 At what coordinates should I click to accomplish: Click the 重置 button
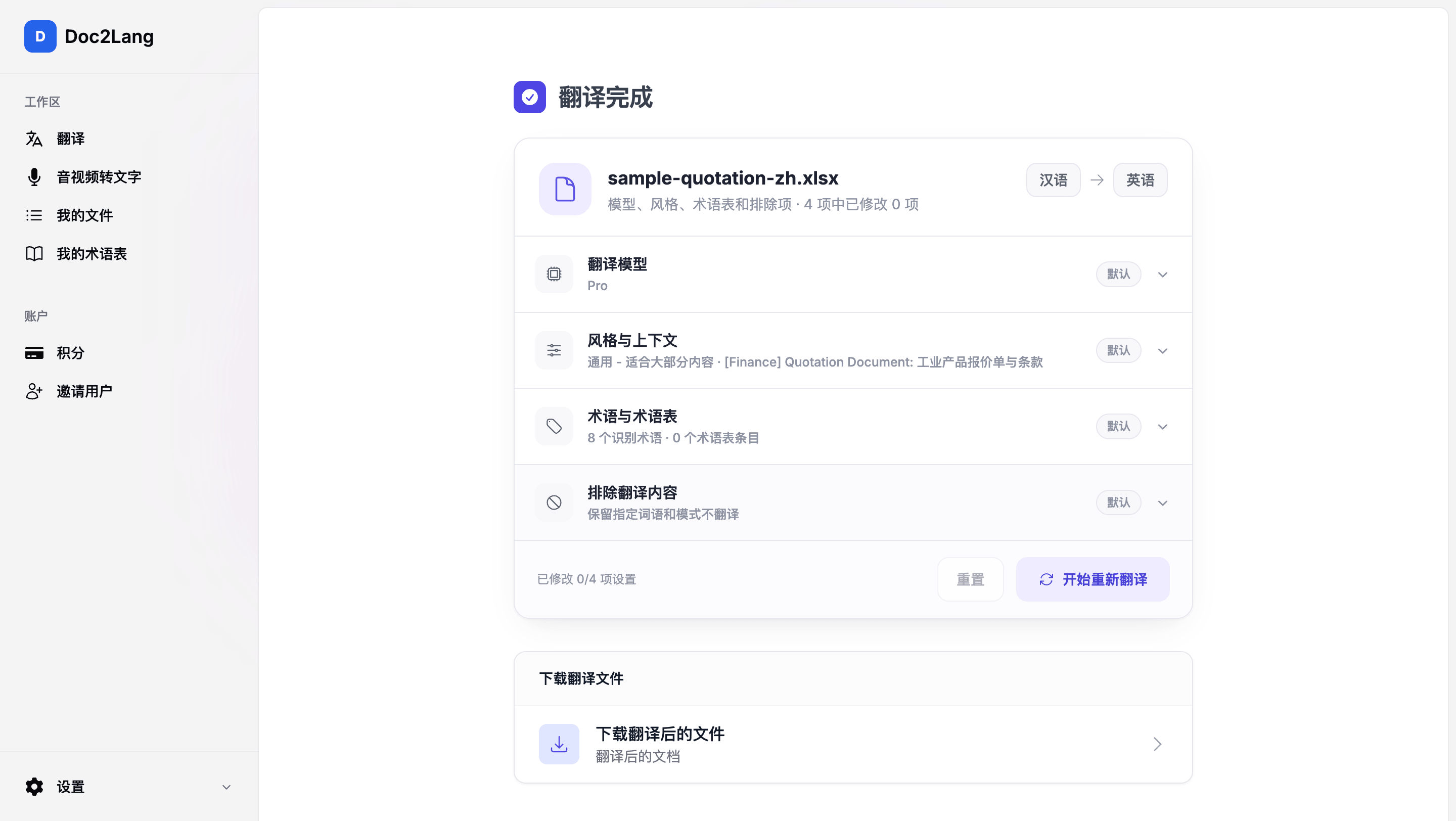tap(971, 579)
